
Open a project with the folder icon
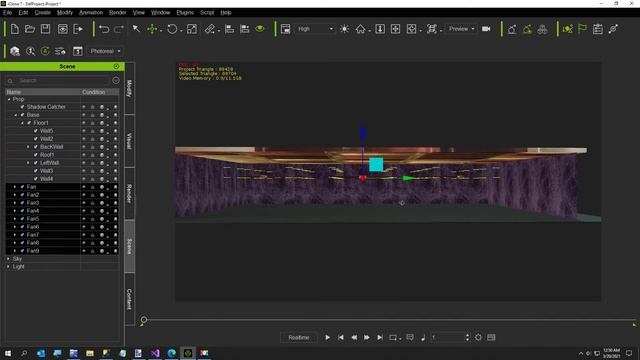tap(30, 29)
